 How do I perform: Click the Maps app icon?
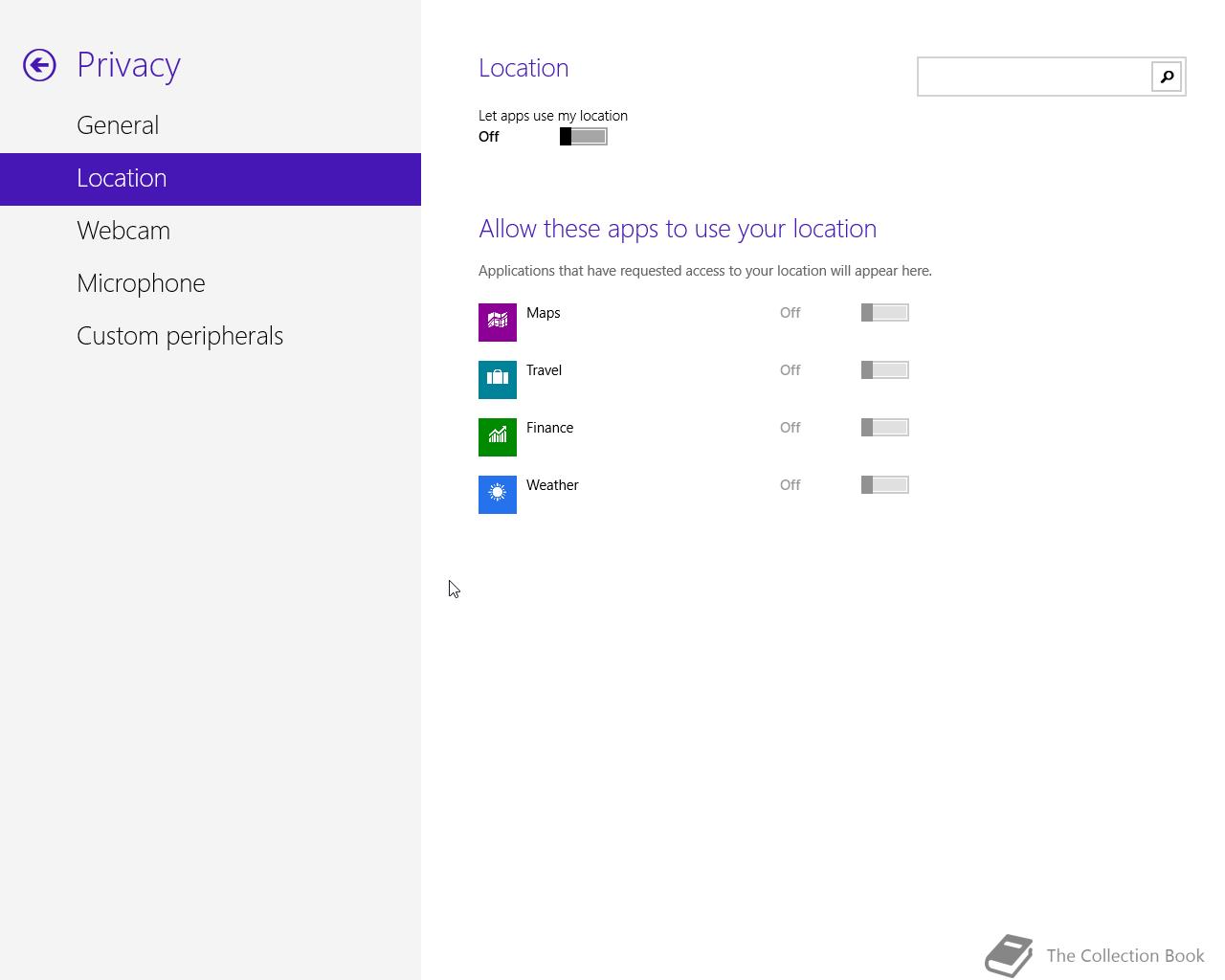(498, 323)
